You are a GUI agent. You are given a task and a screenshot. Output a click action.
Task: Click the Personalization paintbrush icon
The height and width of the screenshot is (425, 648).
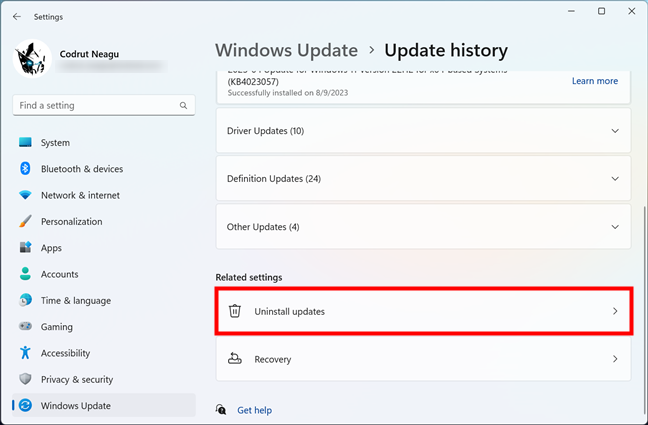25,221
